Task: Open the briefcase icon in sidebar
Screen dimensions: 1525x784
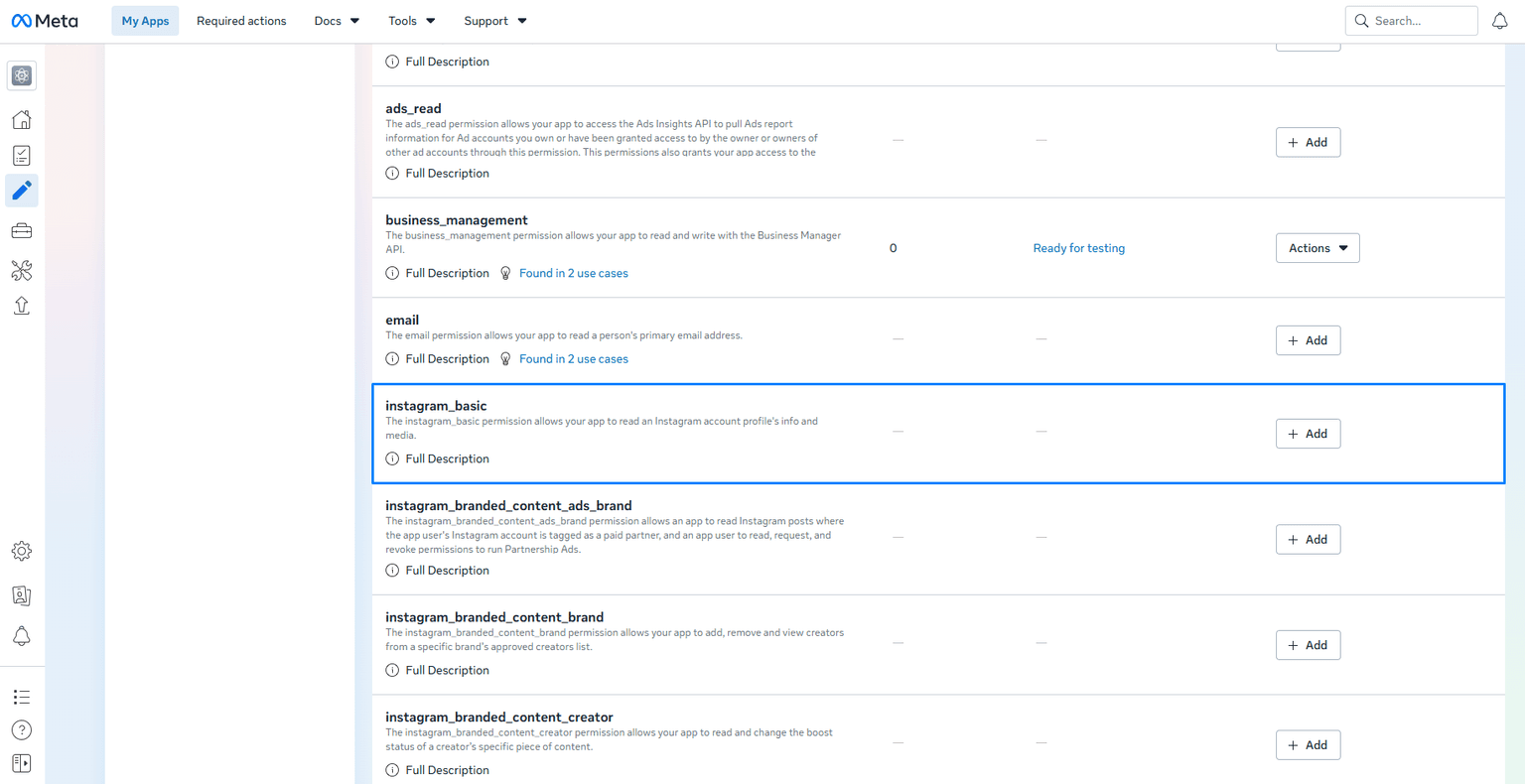Action: pyautogui.click(x=22, y=231)
